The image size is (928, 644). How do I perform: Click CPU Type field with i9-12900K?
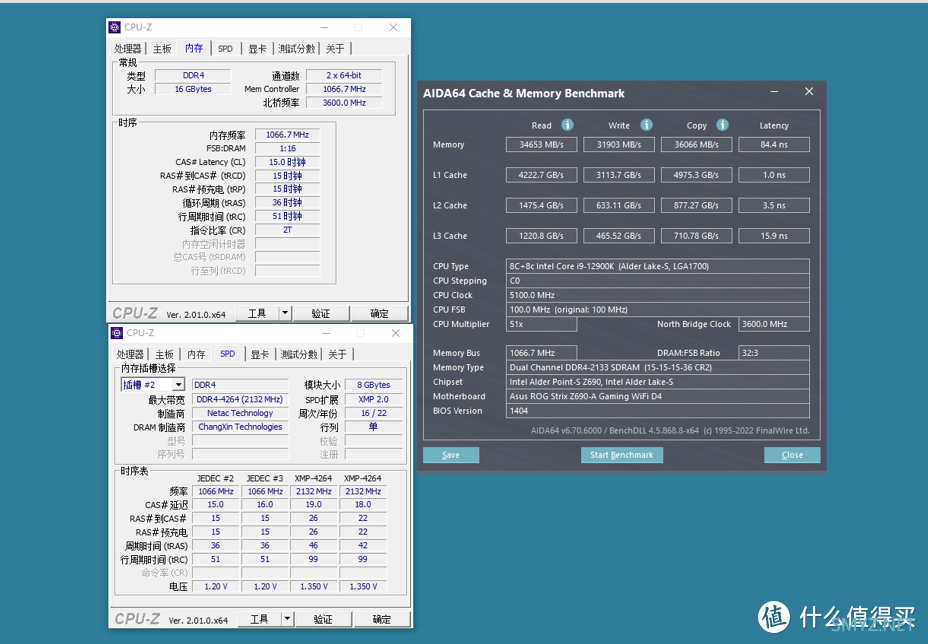click(658, 266)
